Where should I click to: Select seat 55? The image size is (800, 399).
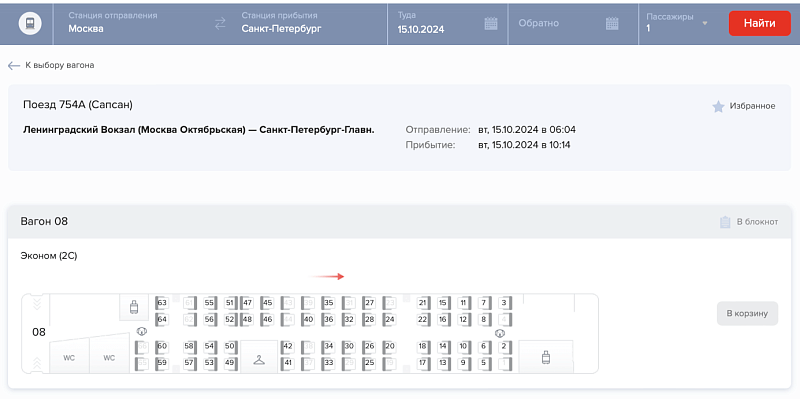click(209, 303)
